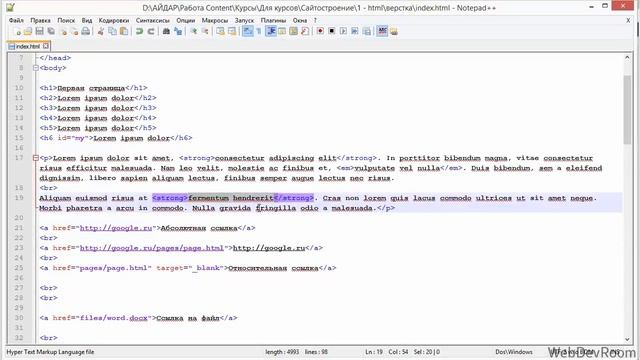This screenshot has height=360, width=640.
Task: Toggle synchronized vertical scrolling
Action: tap(220, 31)
